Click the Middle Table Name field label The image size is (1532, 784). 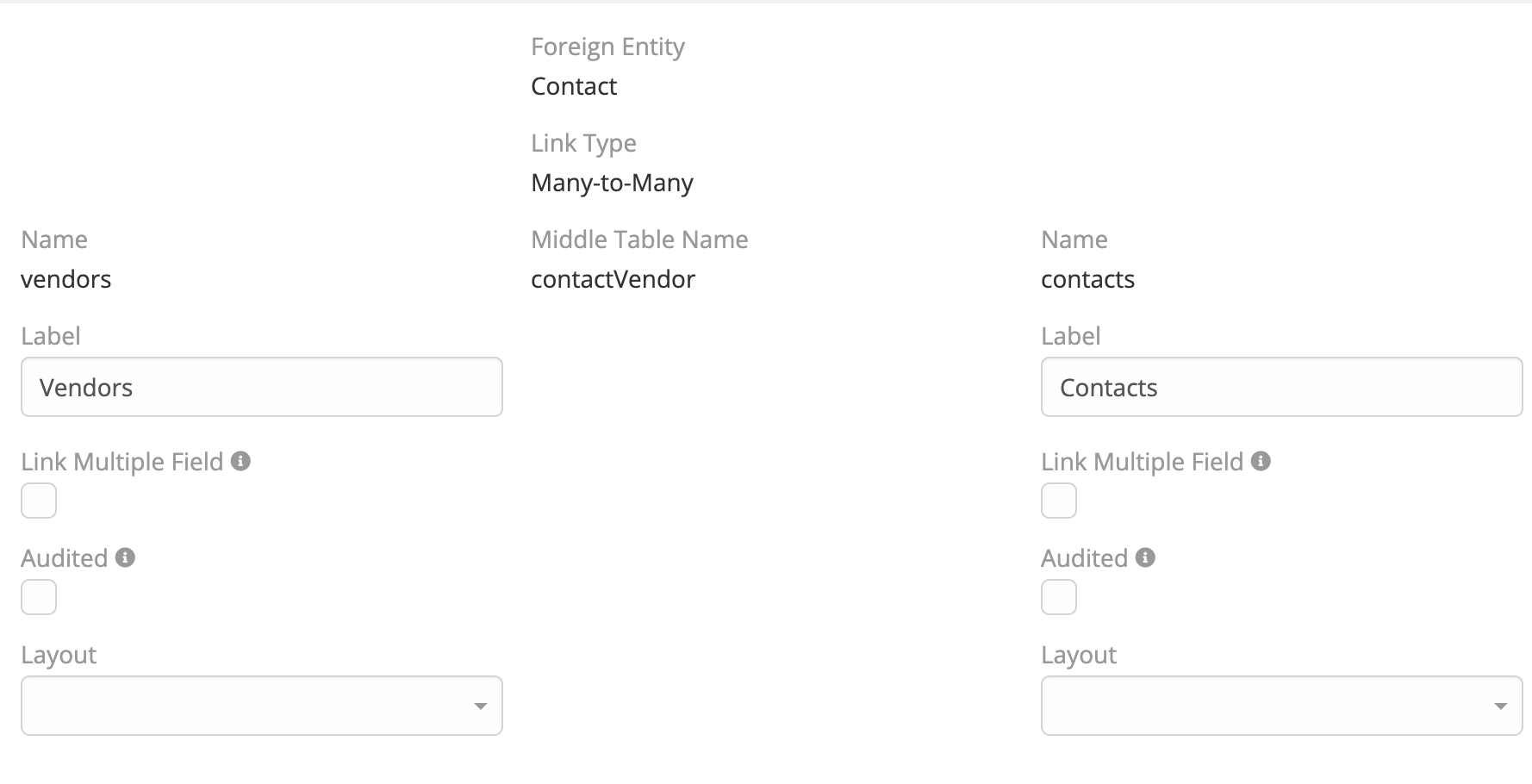pos(639,240)
